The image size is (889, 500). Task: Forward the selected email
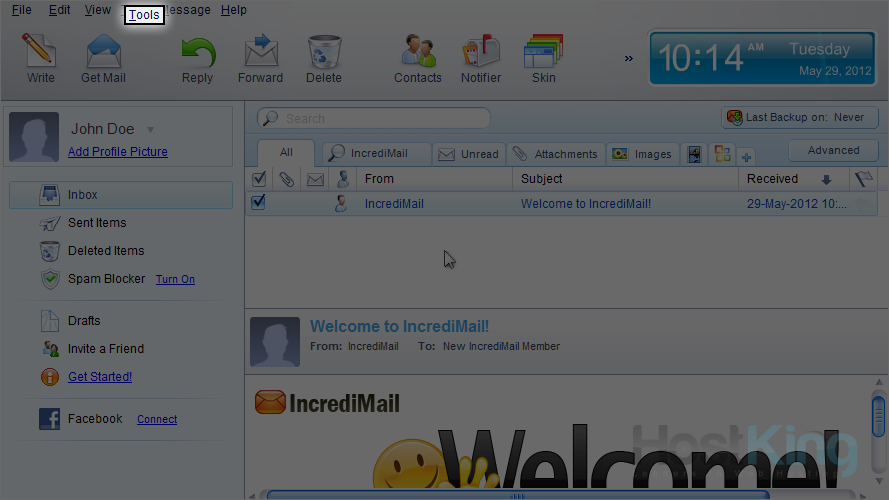click(x=260, y=52)
